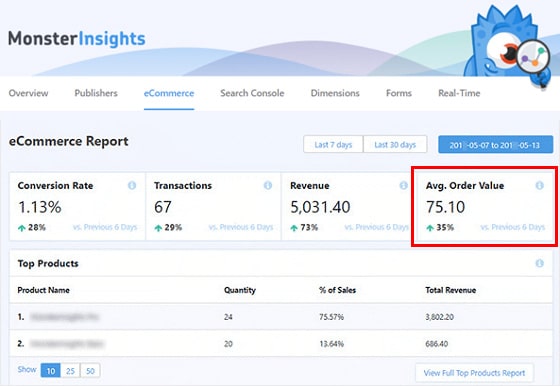Switch to the Overview tab

[x=28, y=93]
